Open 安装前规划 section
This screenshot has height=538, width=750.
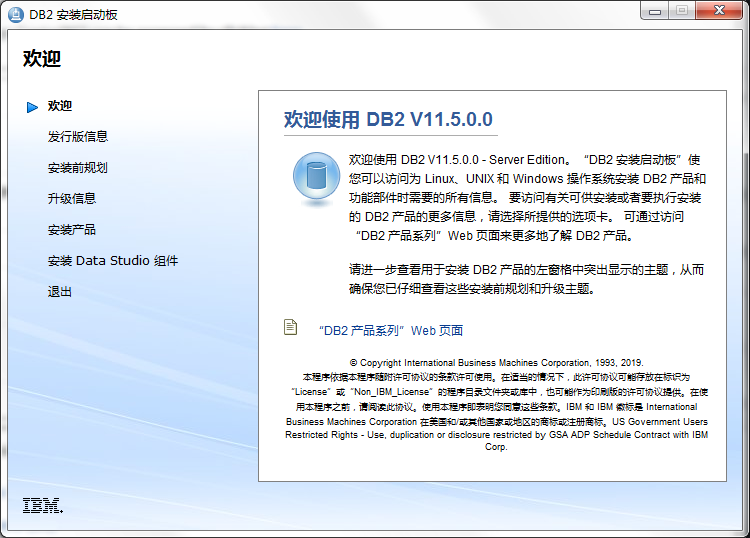click(x=77, y=168)
